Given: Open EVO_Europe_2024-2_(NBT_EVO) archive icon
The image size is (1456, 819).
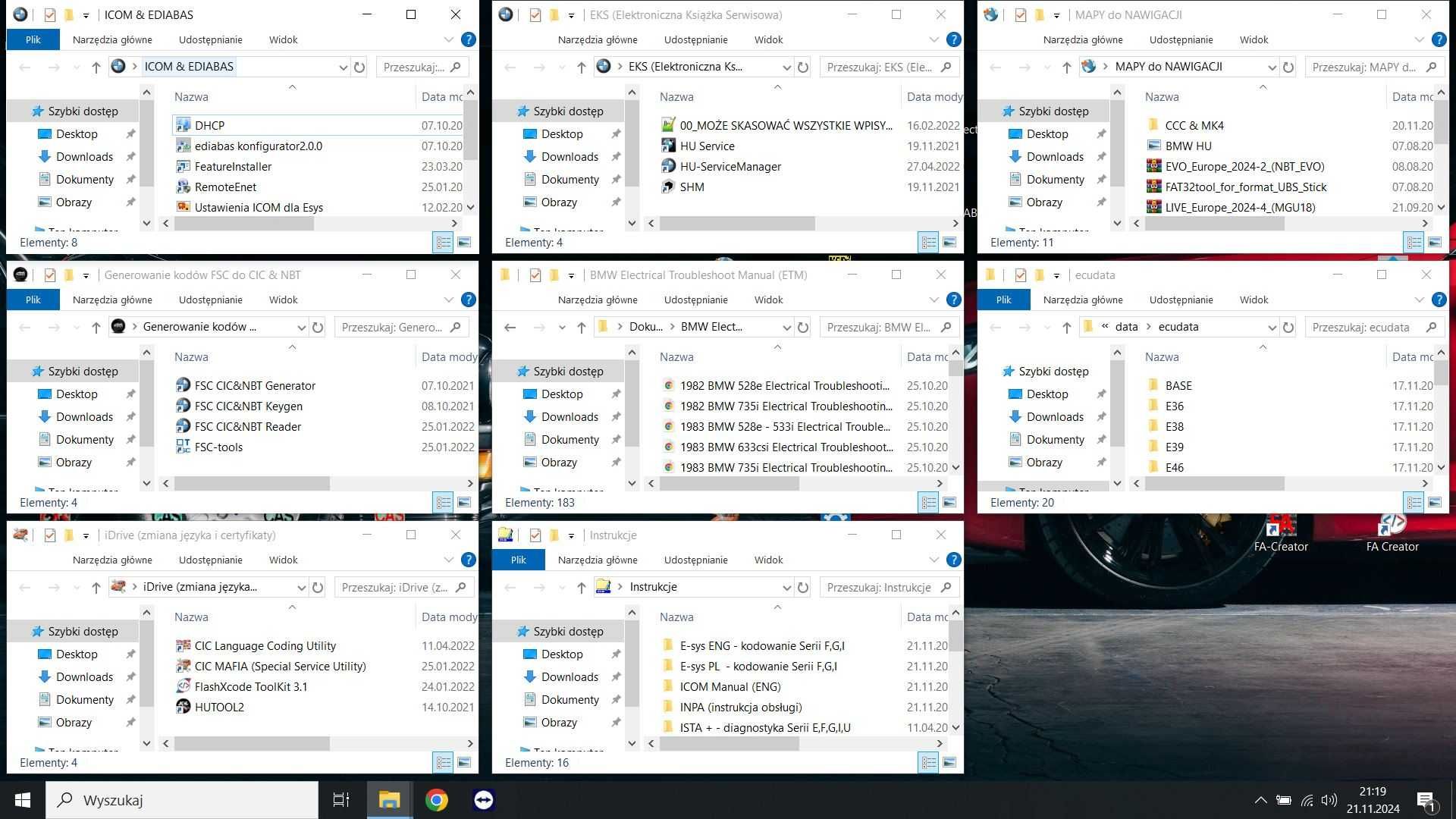Looking at the screenshot, I should pyautogui.click(x=1153, y=166).
